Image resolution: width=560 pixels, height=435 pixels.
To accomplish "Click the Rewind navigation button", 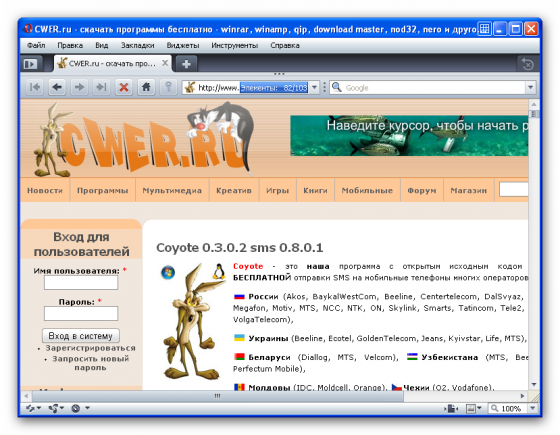I will (x=35, y=87).
